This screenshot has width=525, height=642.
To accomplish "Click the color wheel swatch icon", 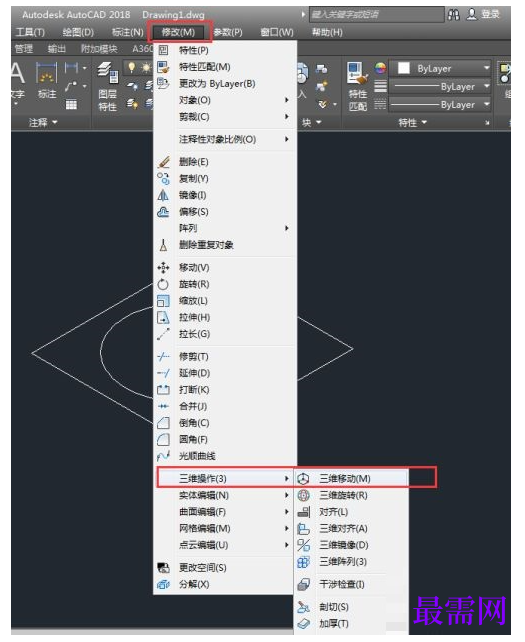I will click(x=380, y=68).
